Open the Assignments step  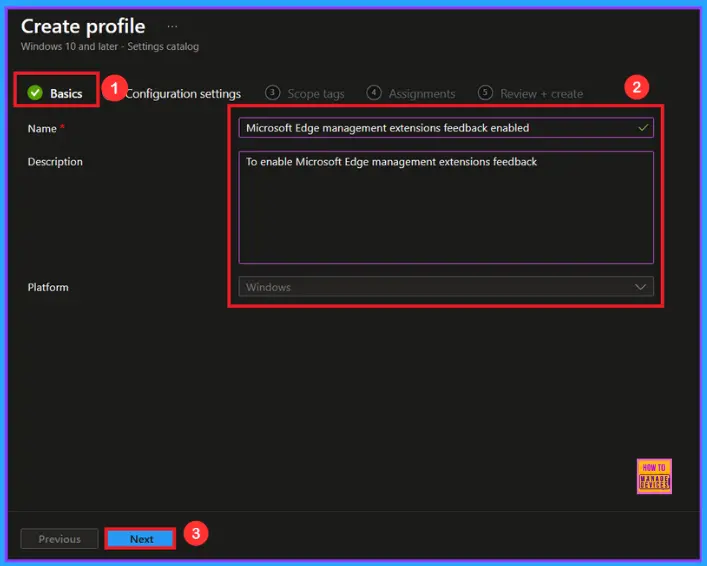pos(411,93)
